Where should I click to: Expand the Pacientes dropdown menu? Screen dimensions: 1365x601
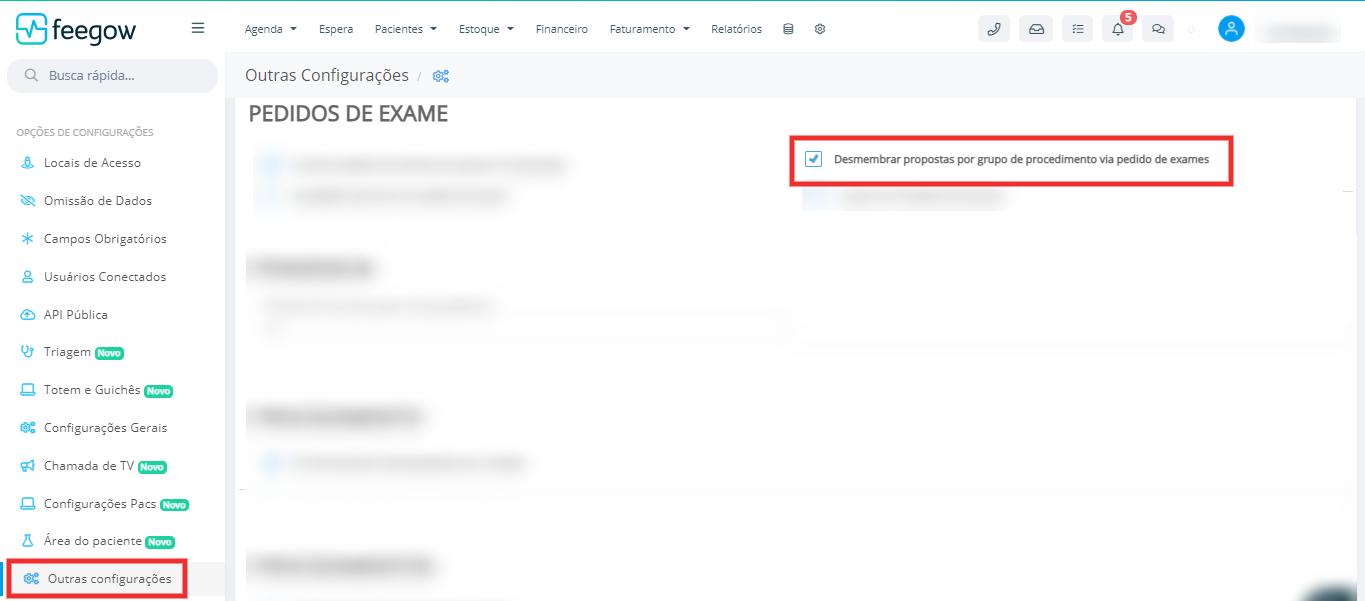[406, 29]
